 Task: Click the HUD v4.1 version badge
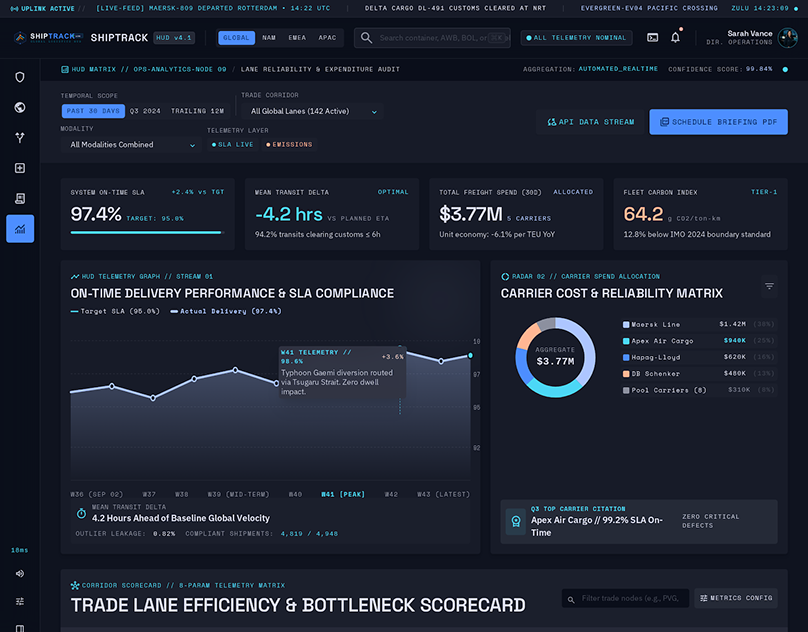point(174,38)
